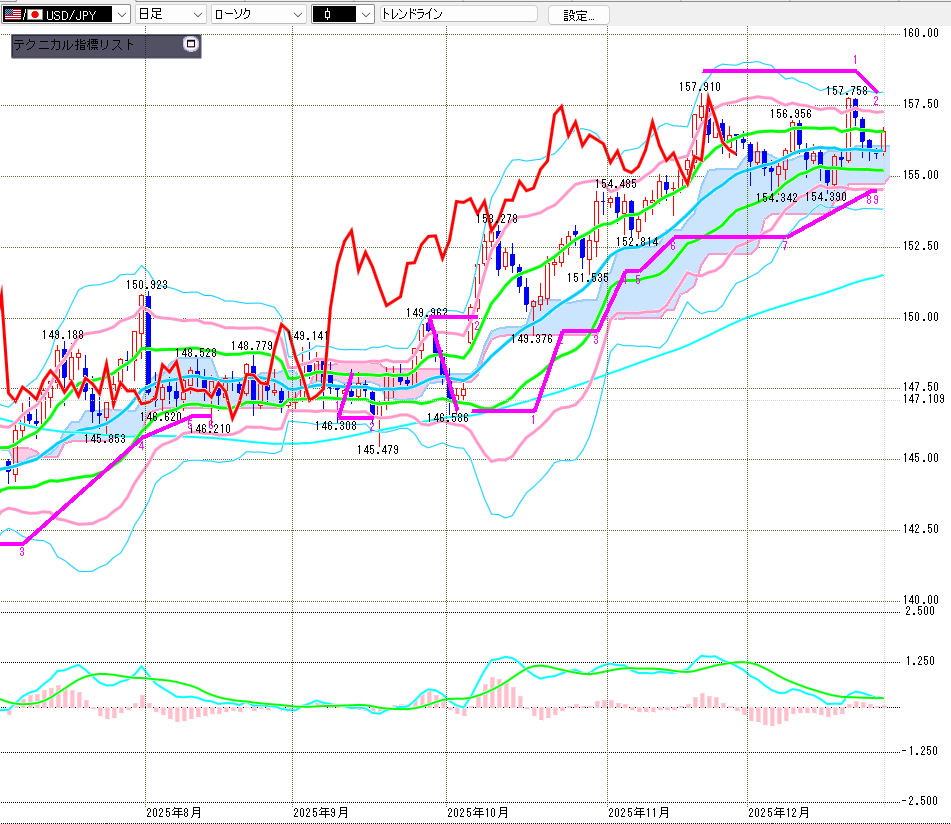
Task: Select the 2025年8月 date label on the timeline
Action: (x=173, y=813)
